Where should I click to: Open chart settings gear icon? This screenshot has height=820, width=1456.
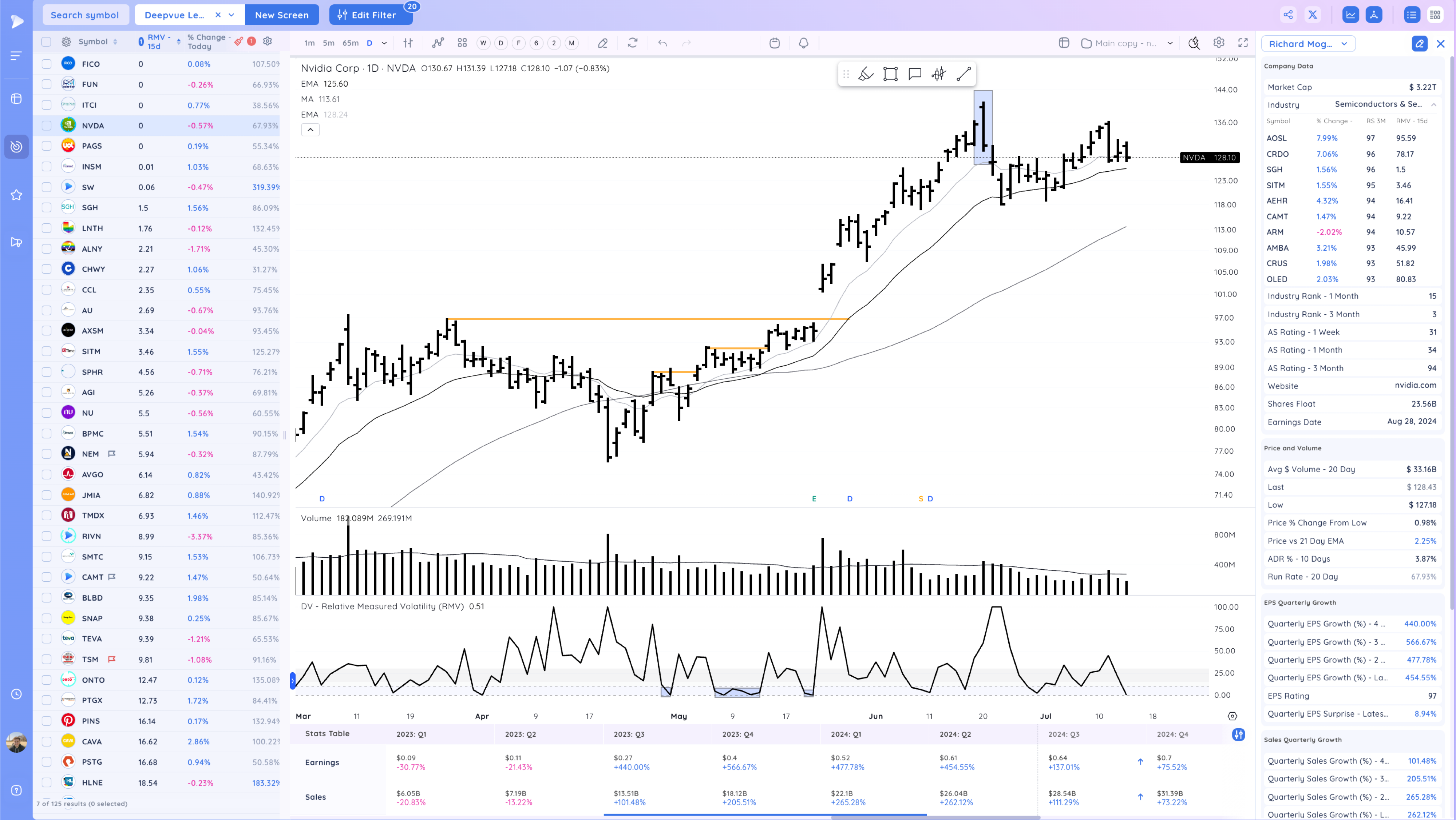1219,43
